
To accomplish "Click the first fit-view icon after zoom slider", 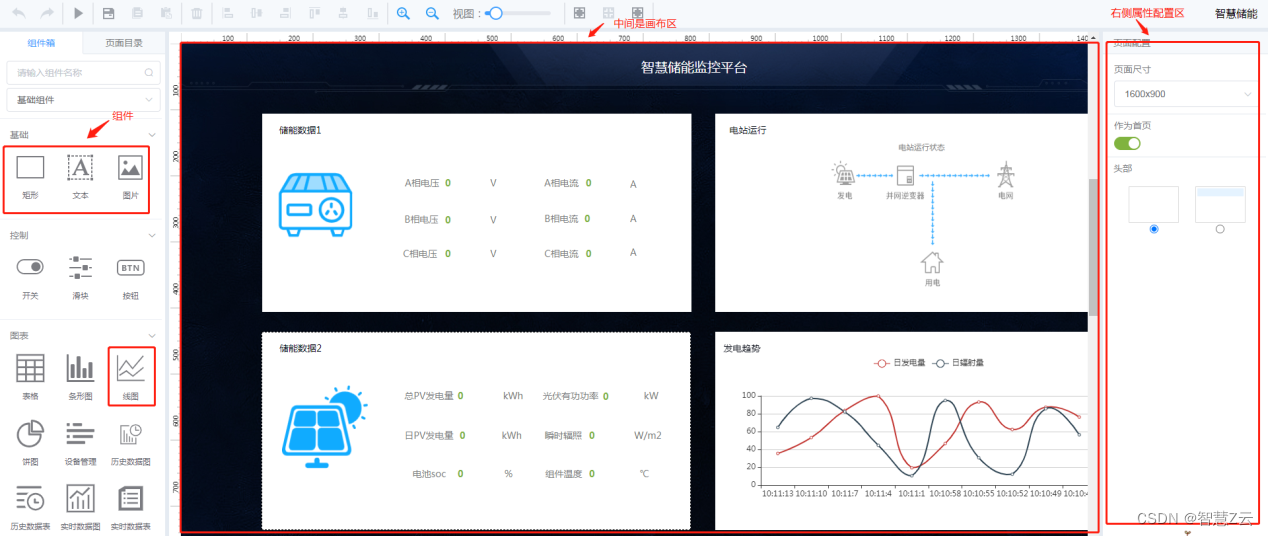I will pyautogui.click(x=579, y=13).
